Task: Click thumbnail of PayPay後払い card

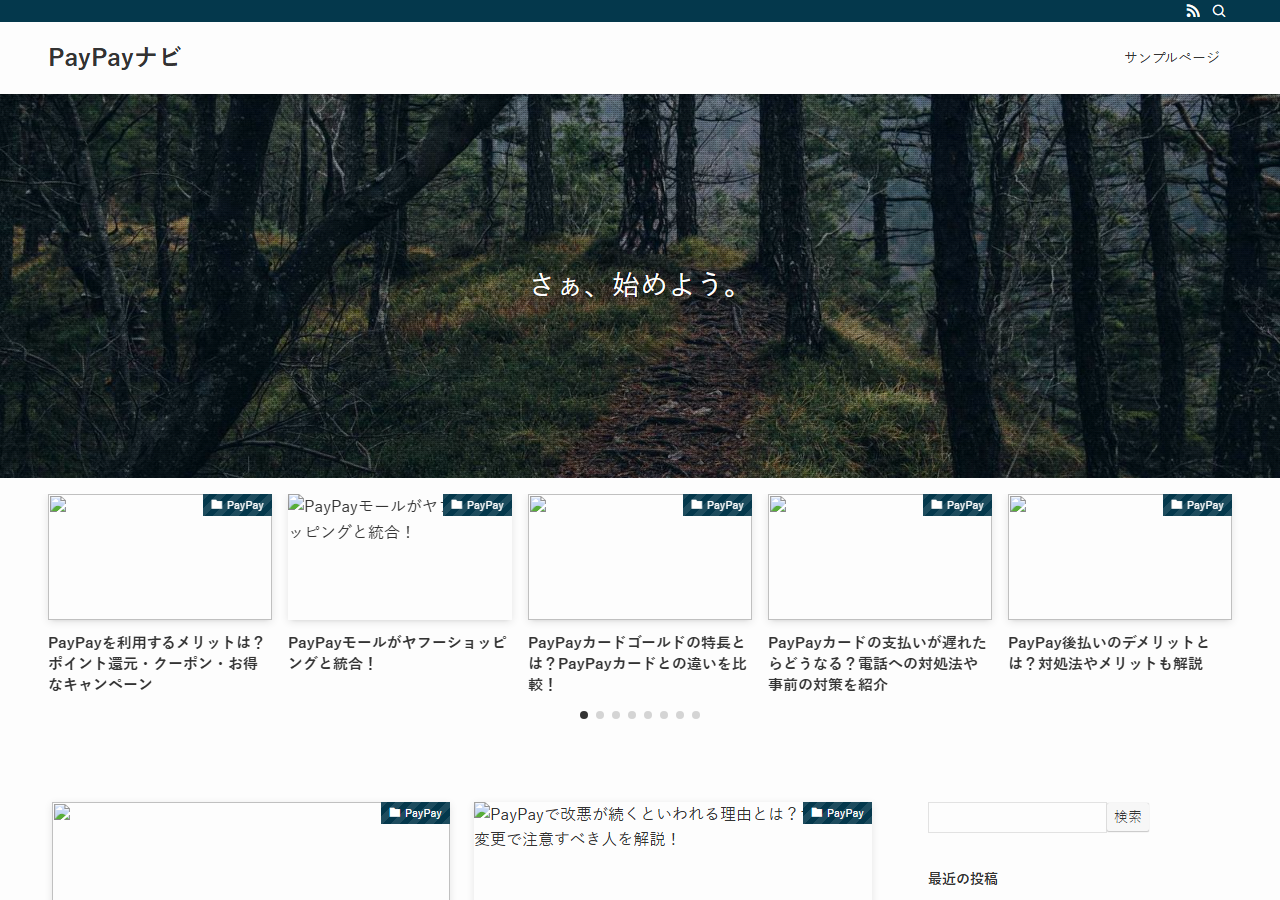Action: tap(1120, 557)
